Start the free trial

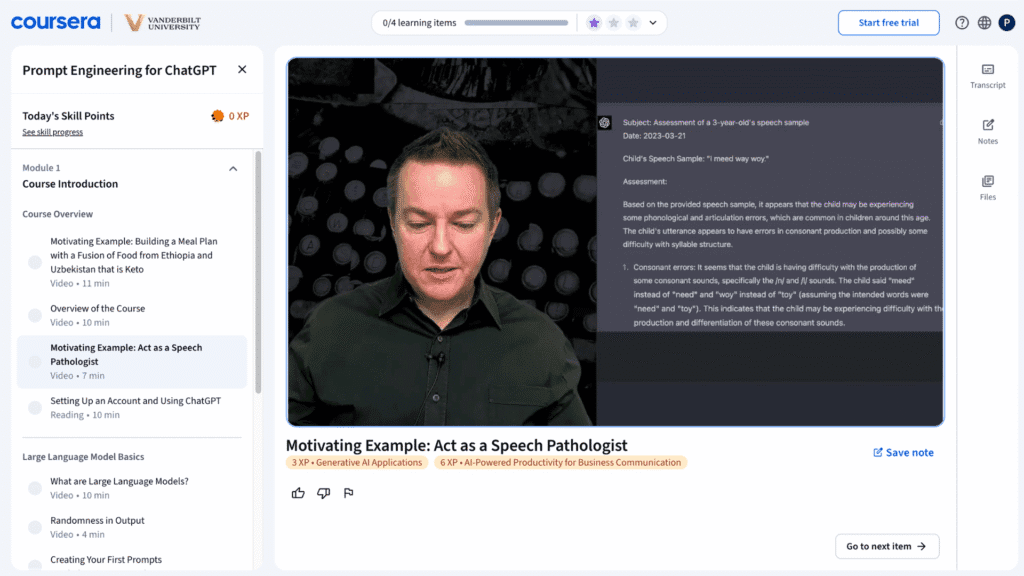888,23
